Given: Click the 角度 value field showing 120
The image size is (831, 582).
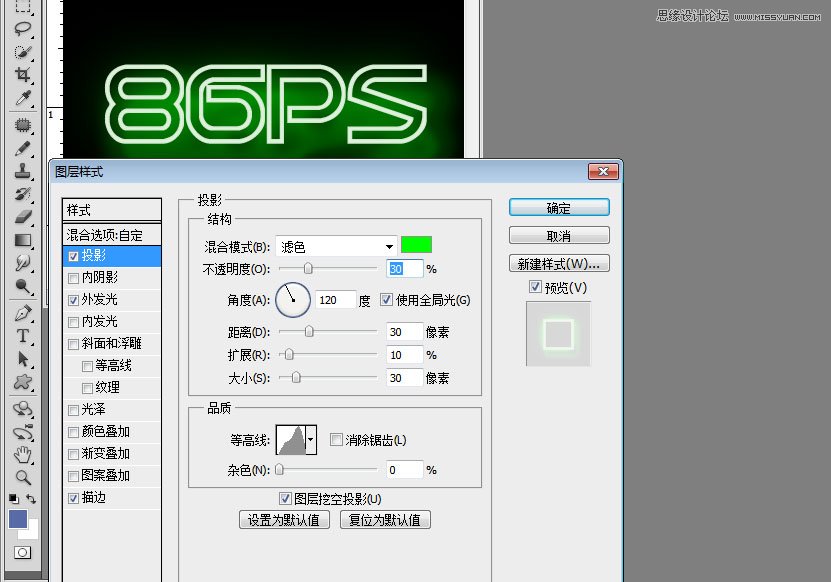Looking at the screenshot, I should 335,300.
